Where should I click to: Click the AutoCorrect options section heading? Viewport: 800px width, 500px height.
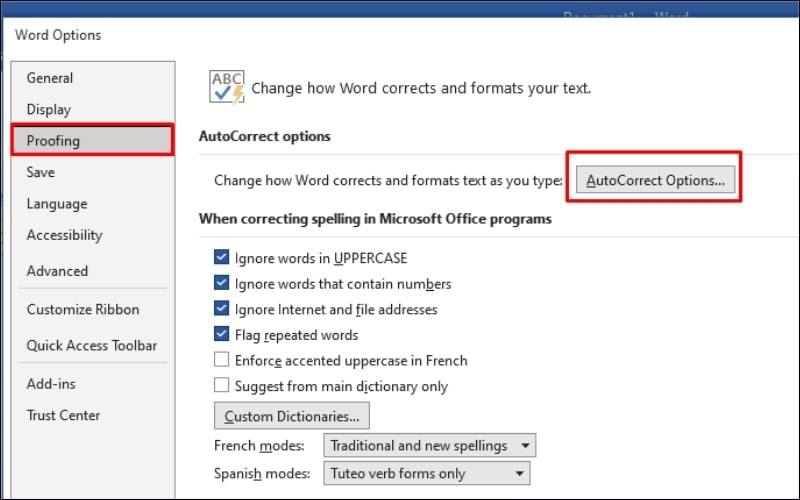264,136
